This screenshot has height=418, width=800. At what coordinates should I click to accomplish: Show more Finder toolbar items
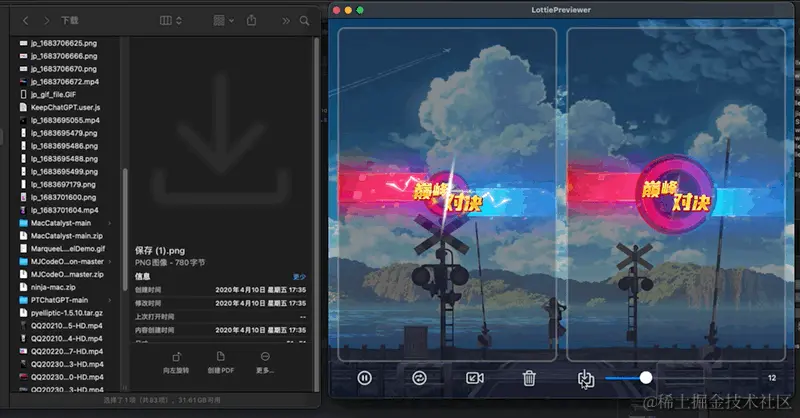[x=286, y=21]
